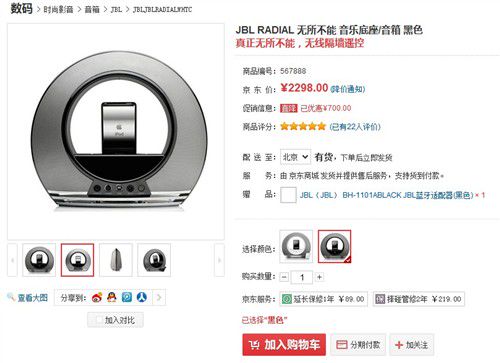
Task: Open 查看大图 magnifier to enlarge image
Action: [x=28, y=297]
